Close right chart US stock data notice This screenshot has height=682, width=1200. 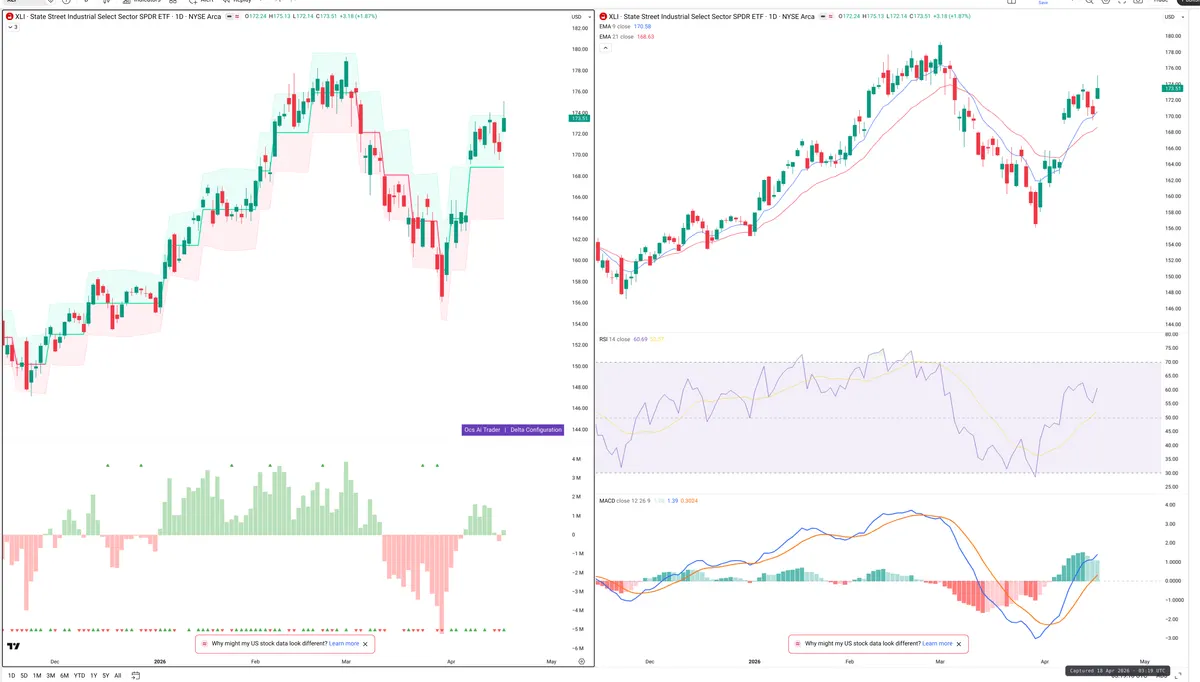pyautogui.click(x=958, y=644)
